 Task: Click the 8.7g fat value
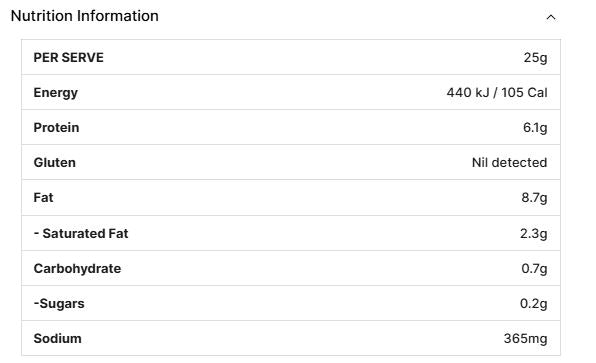pos(534,198)
